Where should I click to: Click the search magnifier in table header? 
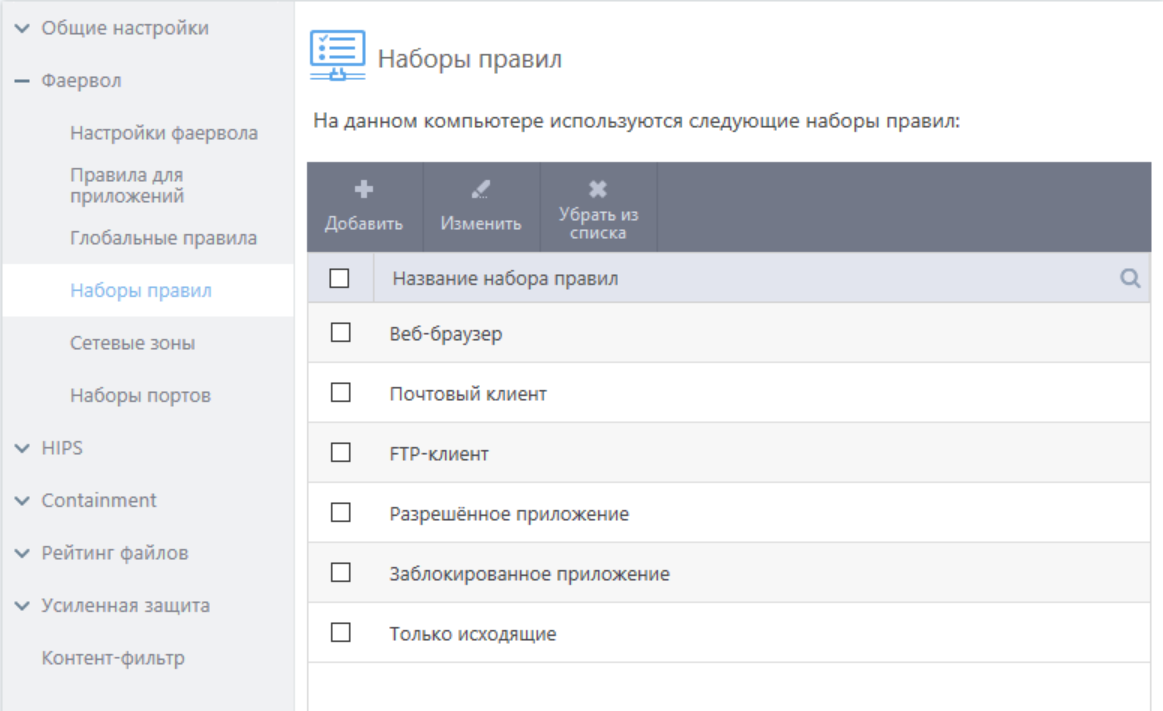[x=1130, y=279]
